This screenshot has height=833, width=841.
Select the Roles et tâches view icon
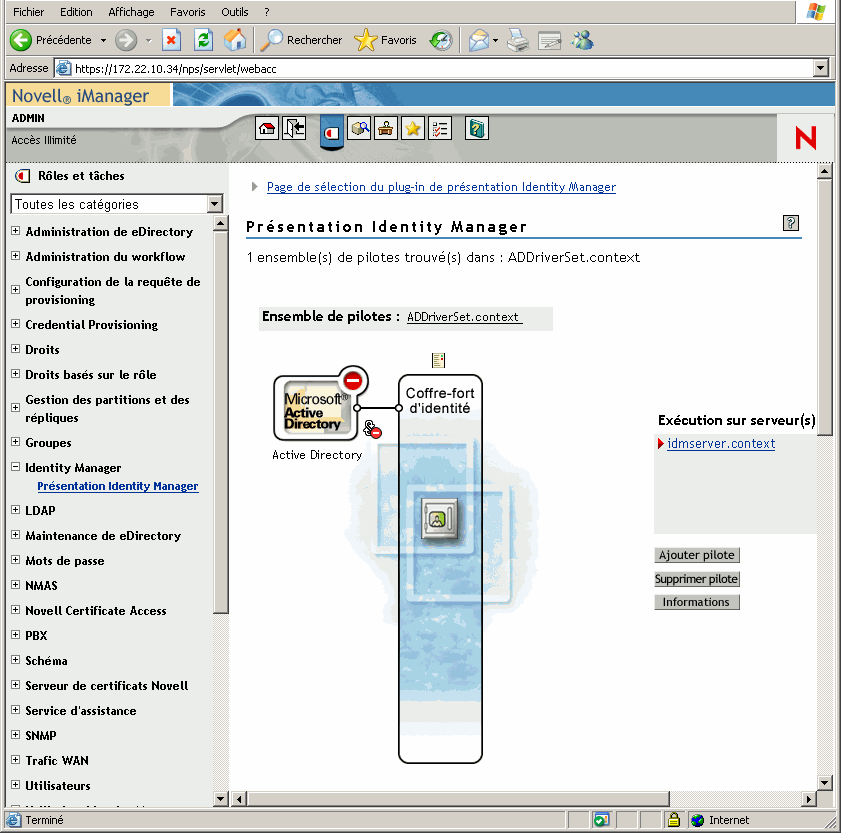[331, 131]
